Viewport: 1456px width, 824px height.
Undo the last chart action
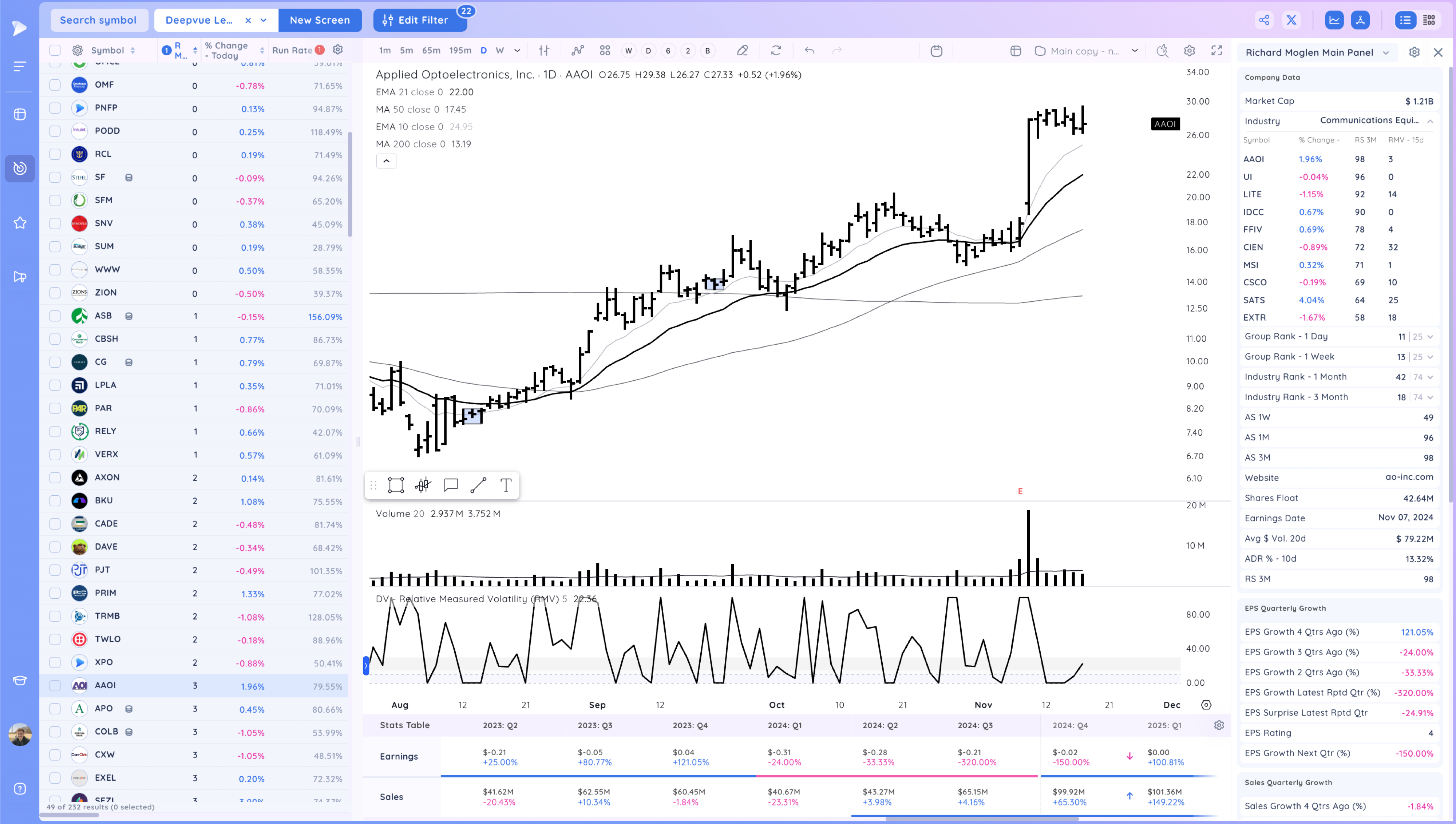tap(809, 51)
